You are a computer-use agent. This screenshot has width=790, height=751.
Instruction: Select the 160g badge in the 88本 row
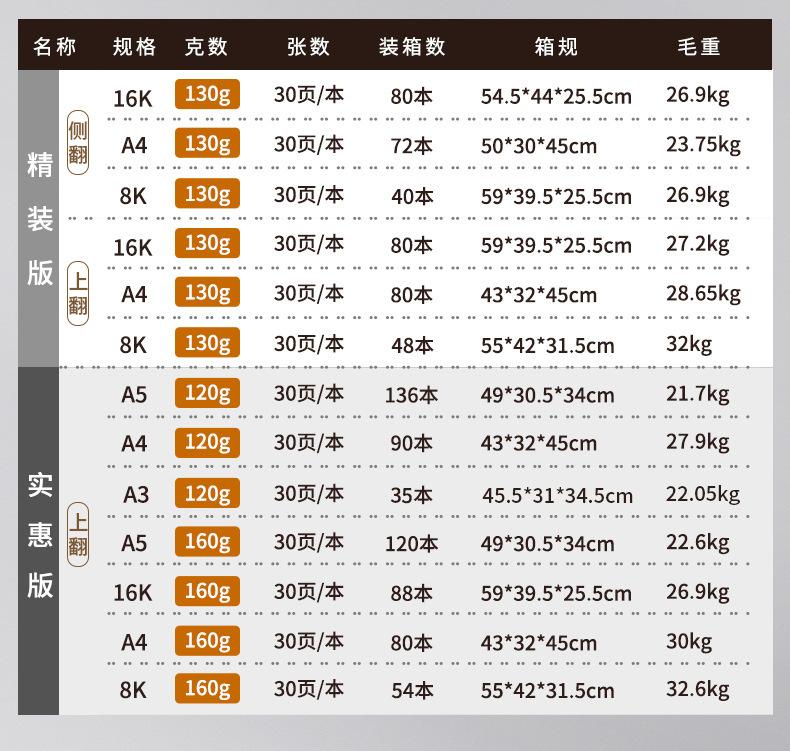coord(207,591)
